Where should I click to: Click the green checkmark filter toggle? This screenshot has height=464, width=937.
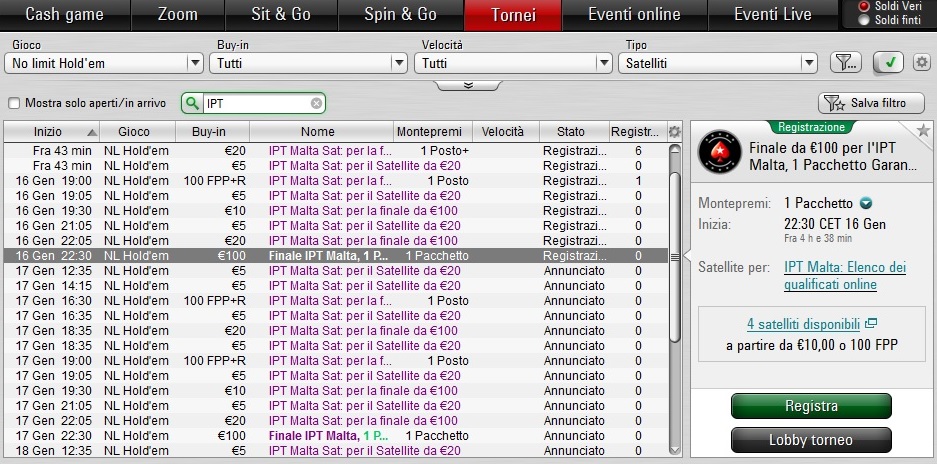889,62
